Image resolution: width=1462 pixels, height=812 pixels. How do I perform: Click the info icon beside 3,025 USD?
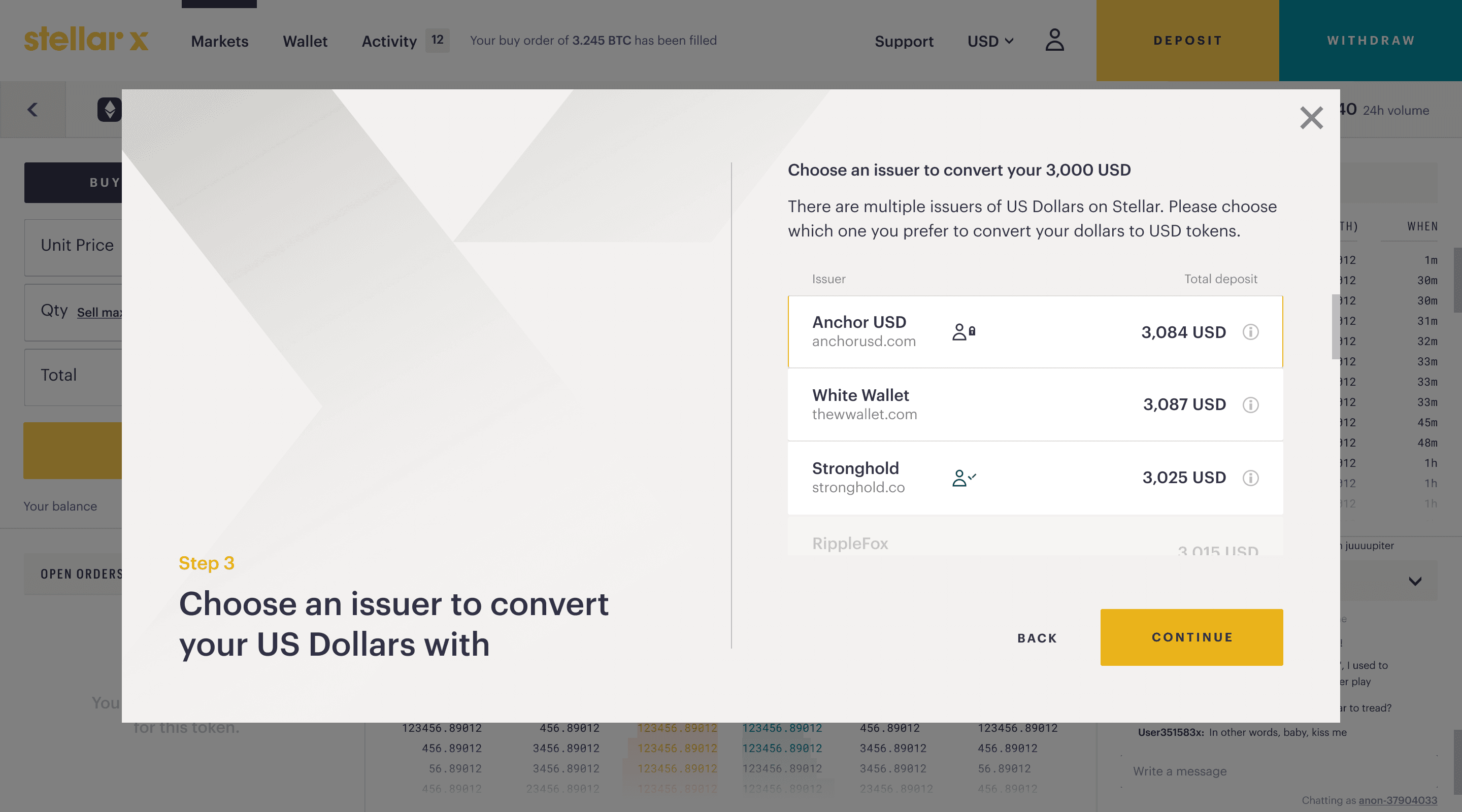(x=1250, y=478)
